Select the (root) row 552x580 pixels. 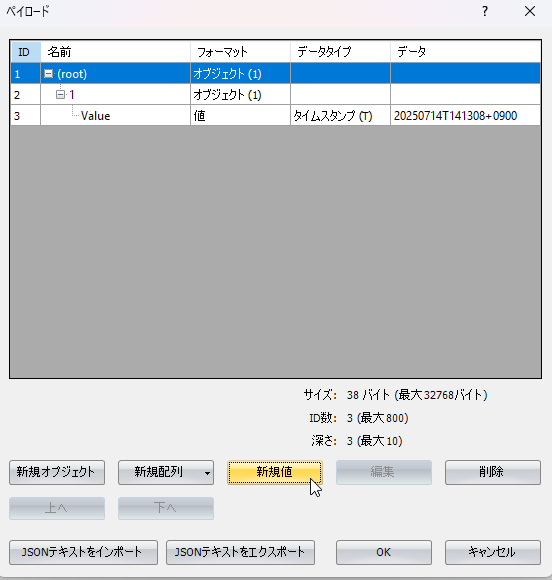coord(275,74)
